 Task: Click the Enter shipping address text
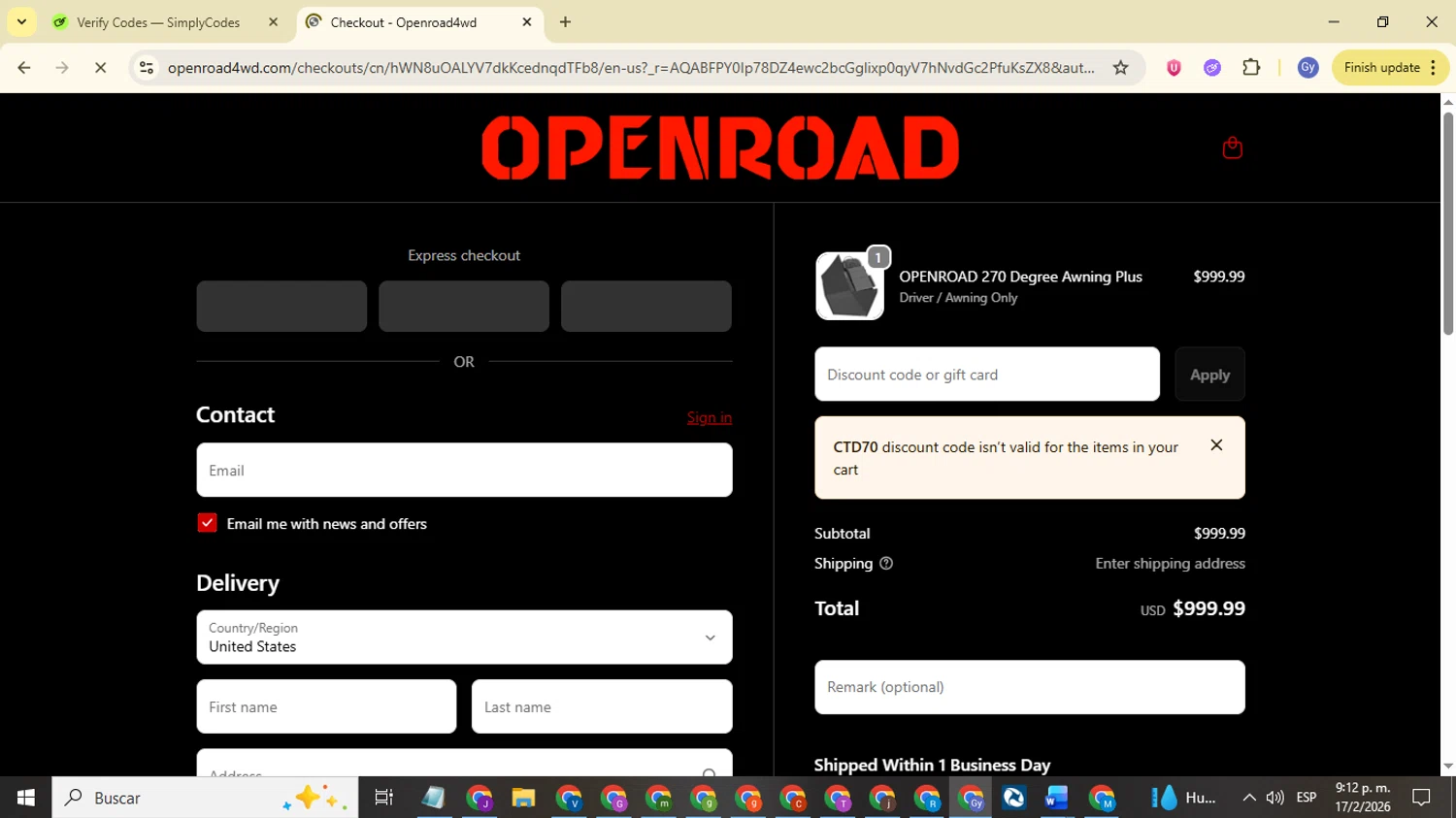(x=1170, y=564)
